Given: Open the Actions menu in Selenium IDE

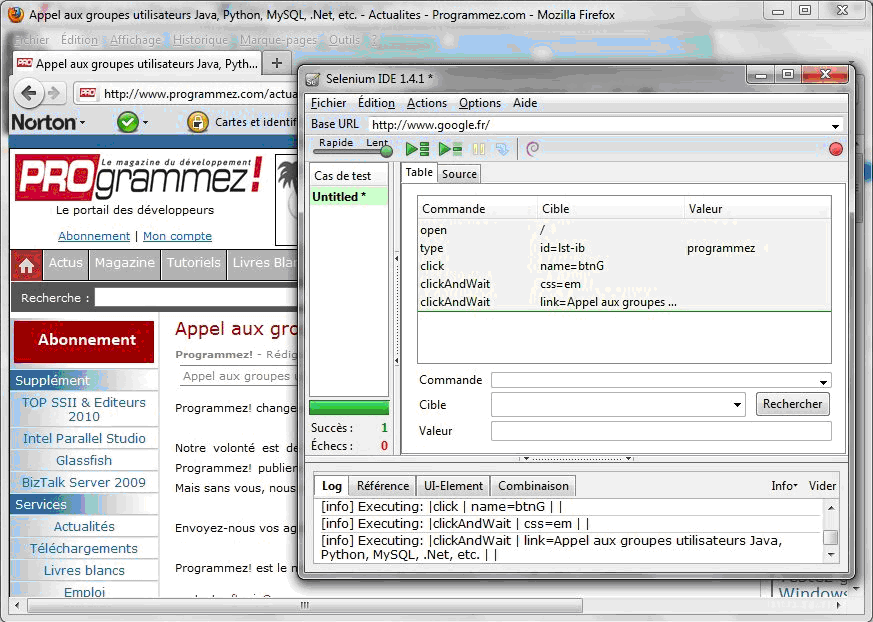Looking at the screenshot, I should pos(426,103).
